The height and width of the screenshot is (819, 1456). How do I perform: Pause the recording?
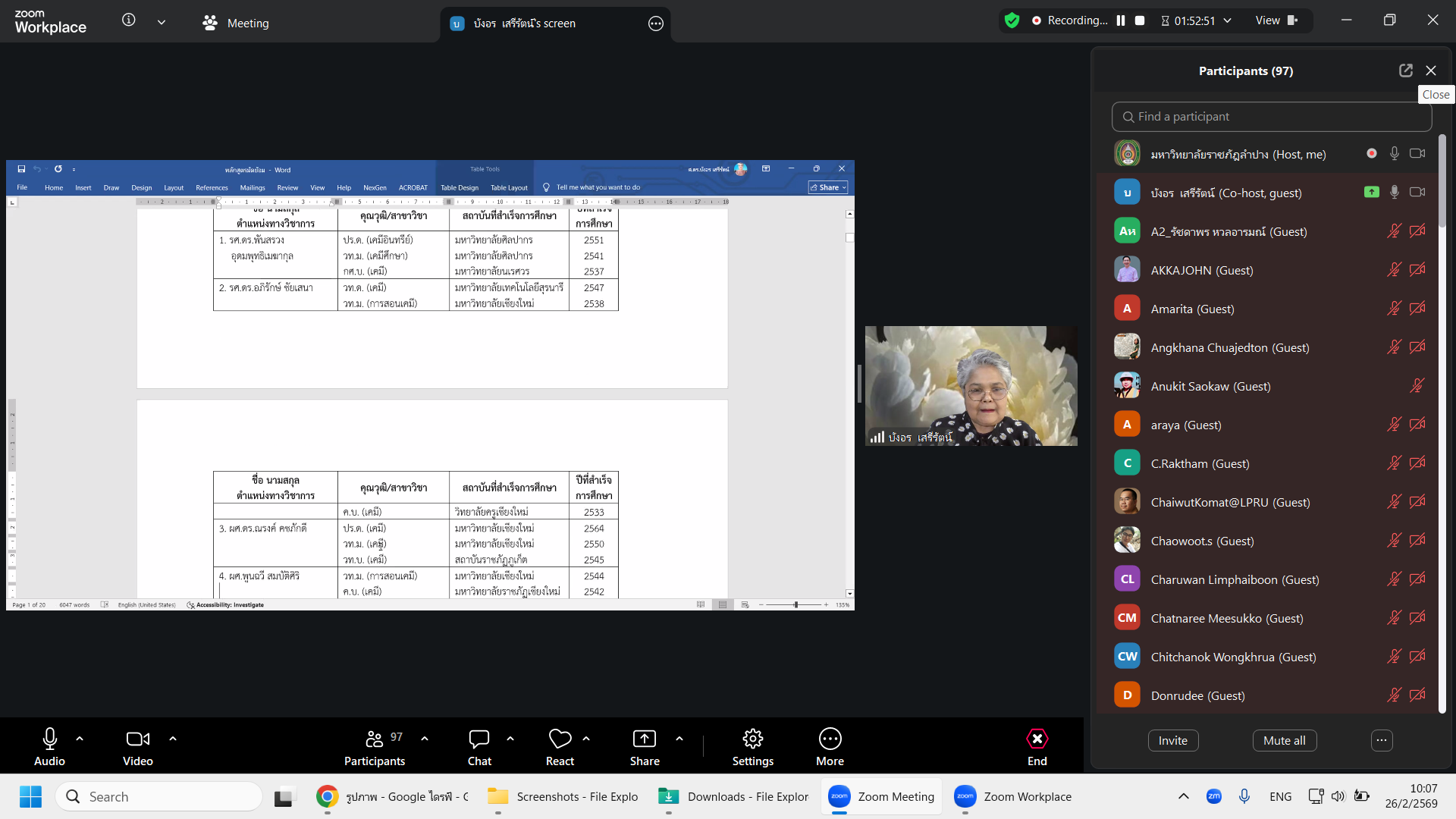tap(1121, 20)
